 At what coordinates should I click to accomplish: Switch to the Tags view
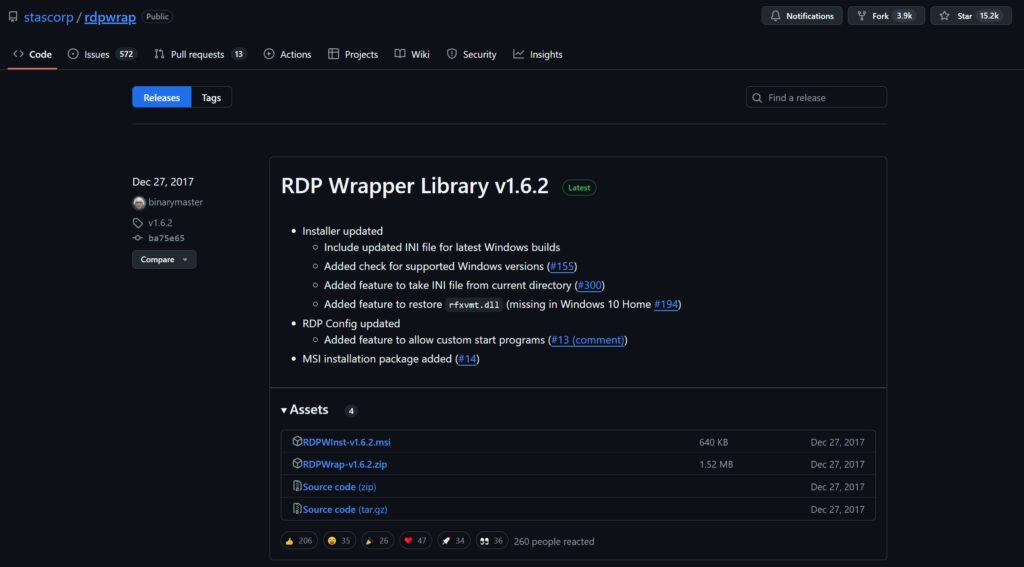click(x=211, y=97)
